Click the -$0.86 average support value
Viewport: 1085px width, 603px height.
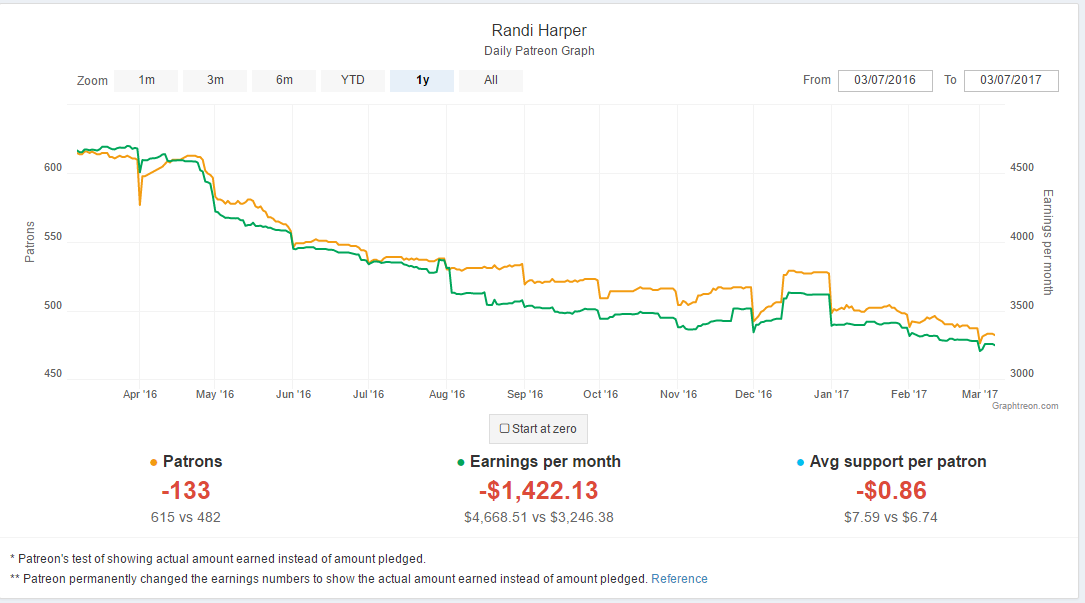click(891, 491)
